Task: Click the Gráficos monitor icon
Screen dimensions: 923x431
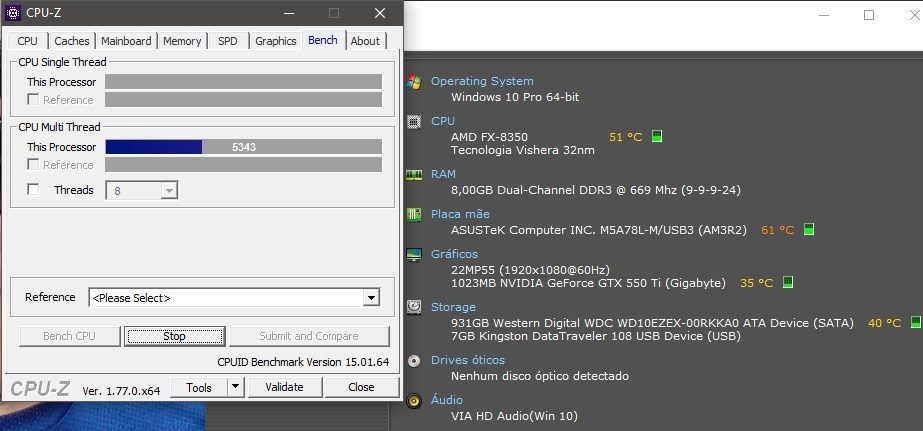Action: point(414,254)
